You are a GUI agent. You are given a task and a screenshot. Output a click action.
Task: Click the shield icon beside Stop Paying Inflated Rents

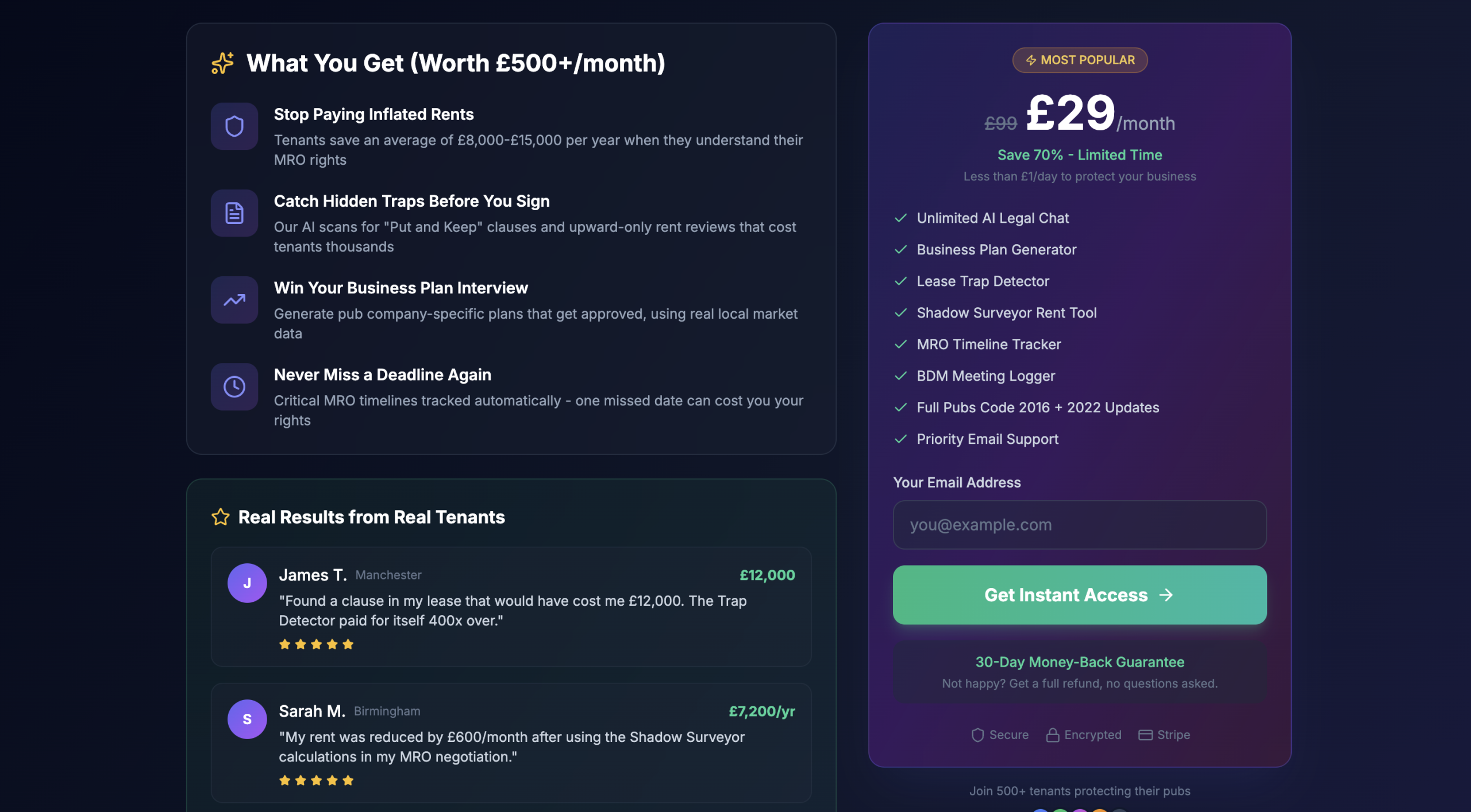click(234, 126)
